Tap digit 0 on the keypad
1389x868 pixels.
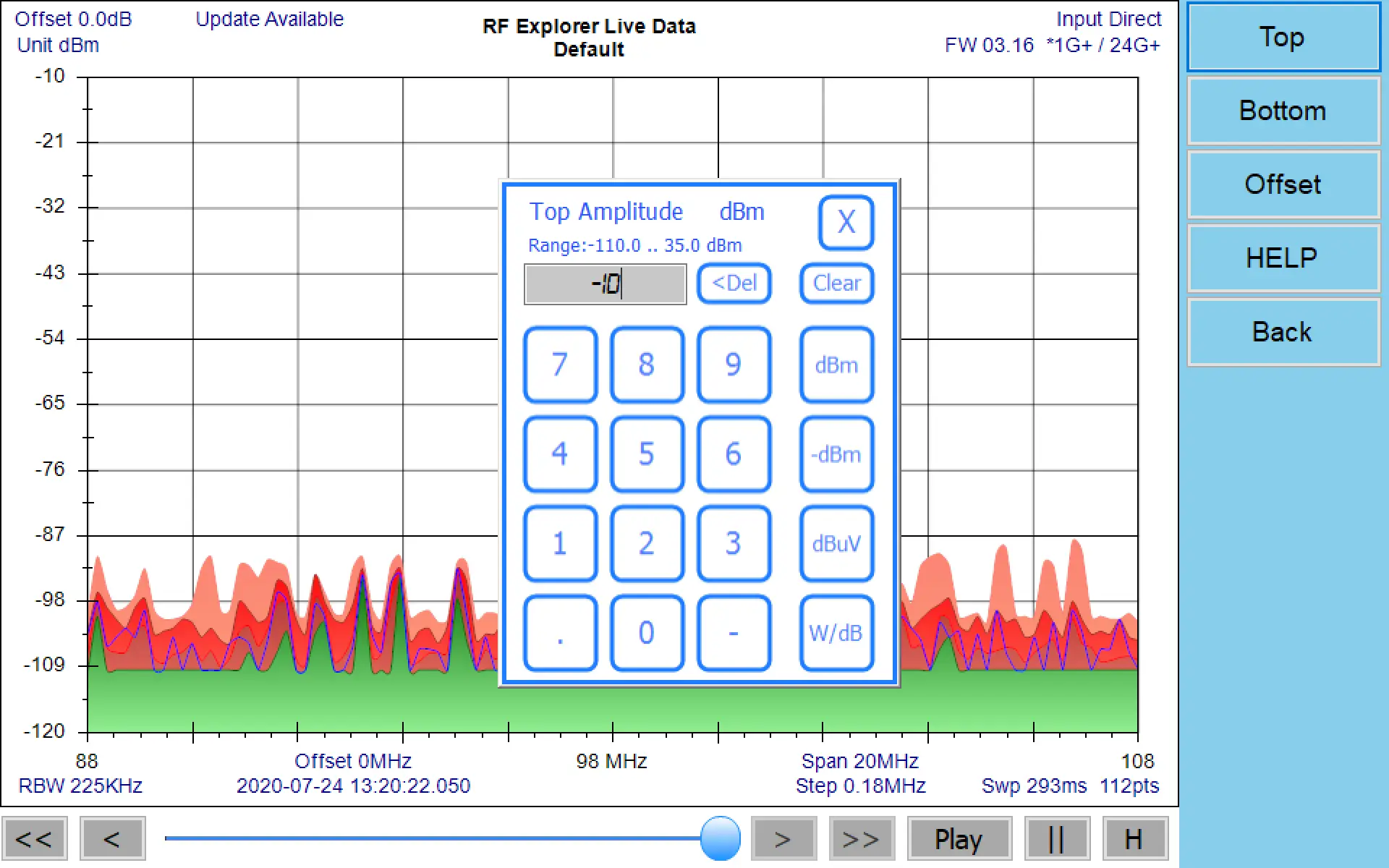(647, 634)
